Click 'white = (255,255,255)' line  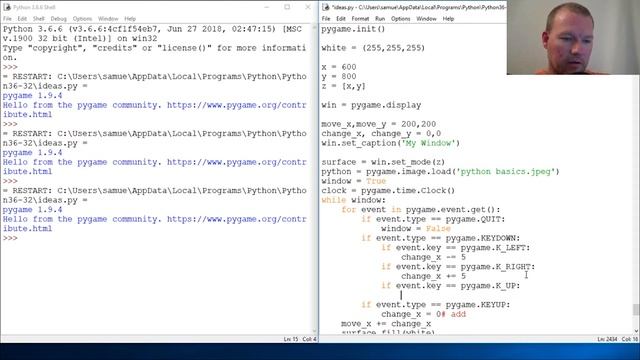click(373, 48)
